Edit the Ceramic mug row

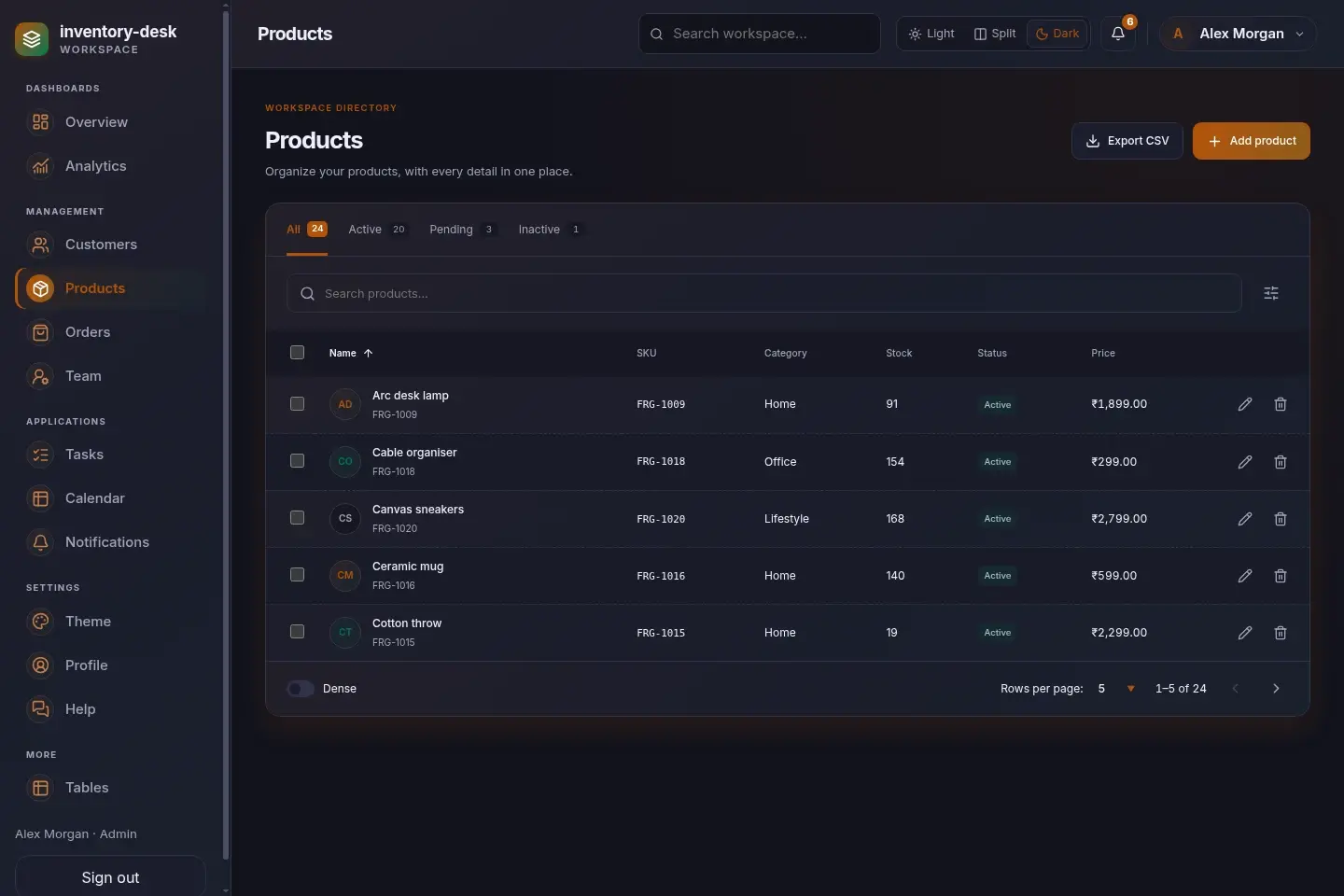tap(1245, 576)
